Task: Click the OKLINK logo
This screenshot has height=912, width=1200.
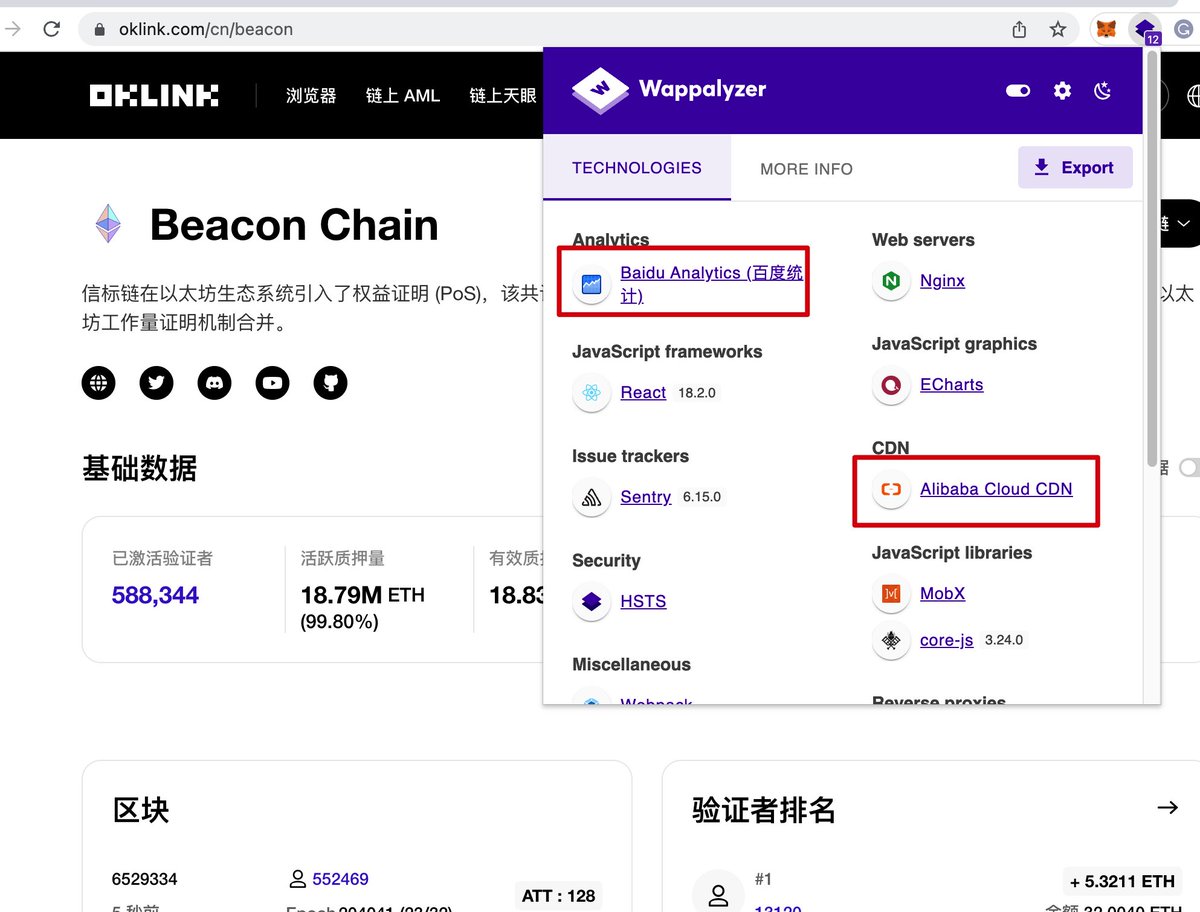Action: coord(154,96)
